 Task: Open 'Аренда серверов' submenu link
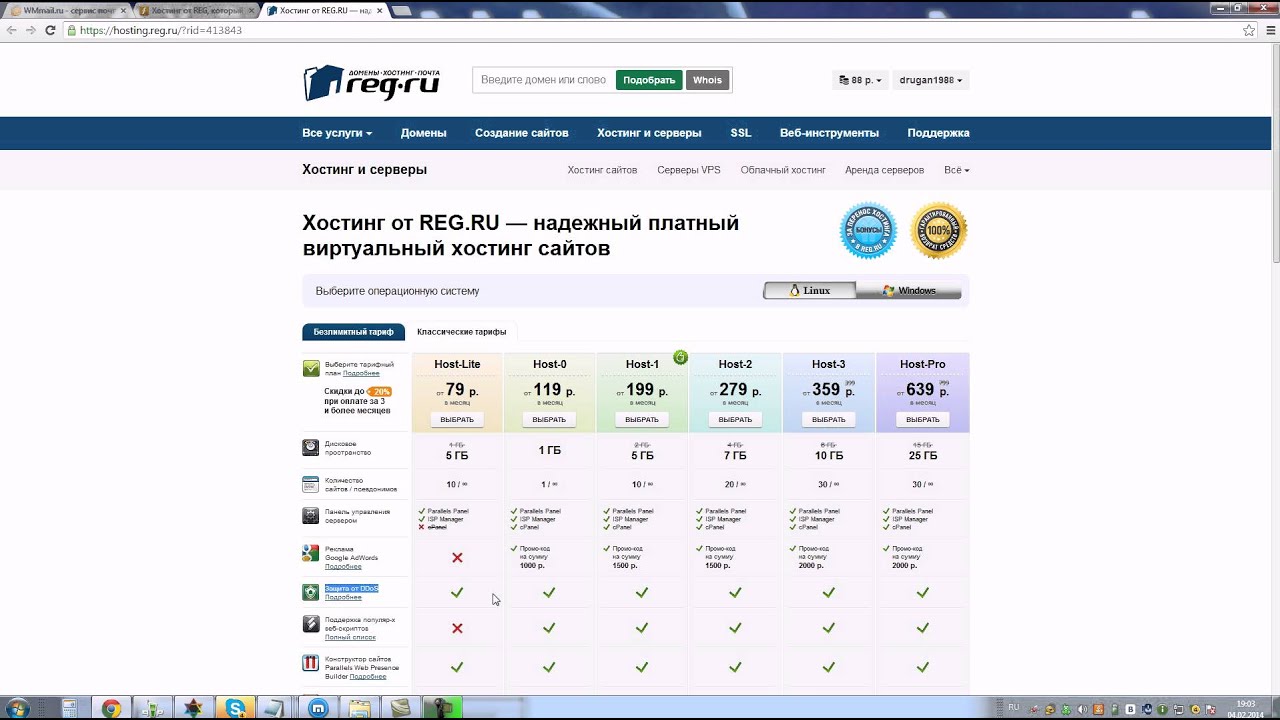884,170
